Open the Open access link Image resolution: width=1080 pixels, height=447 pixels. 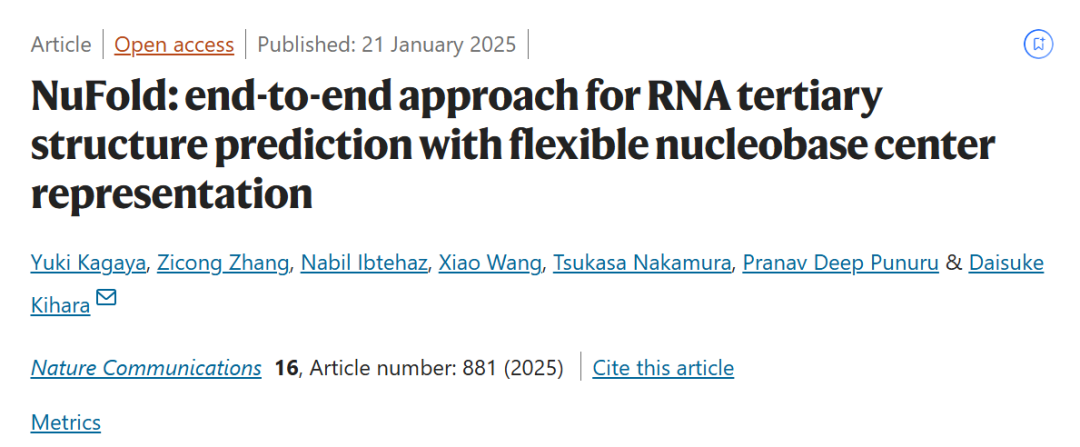click(174, 45)
